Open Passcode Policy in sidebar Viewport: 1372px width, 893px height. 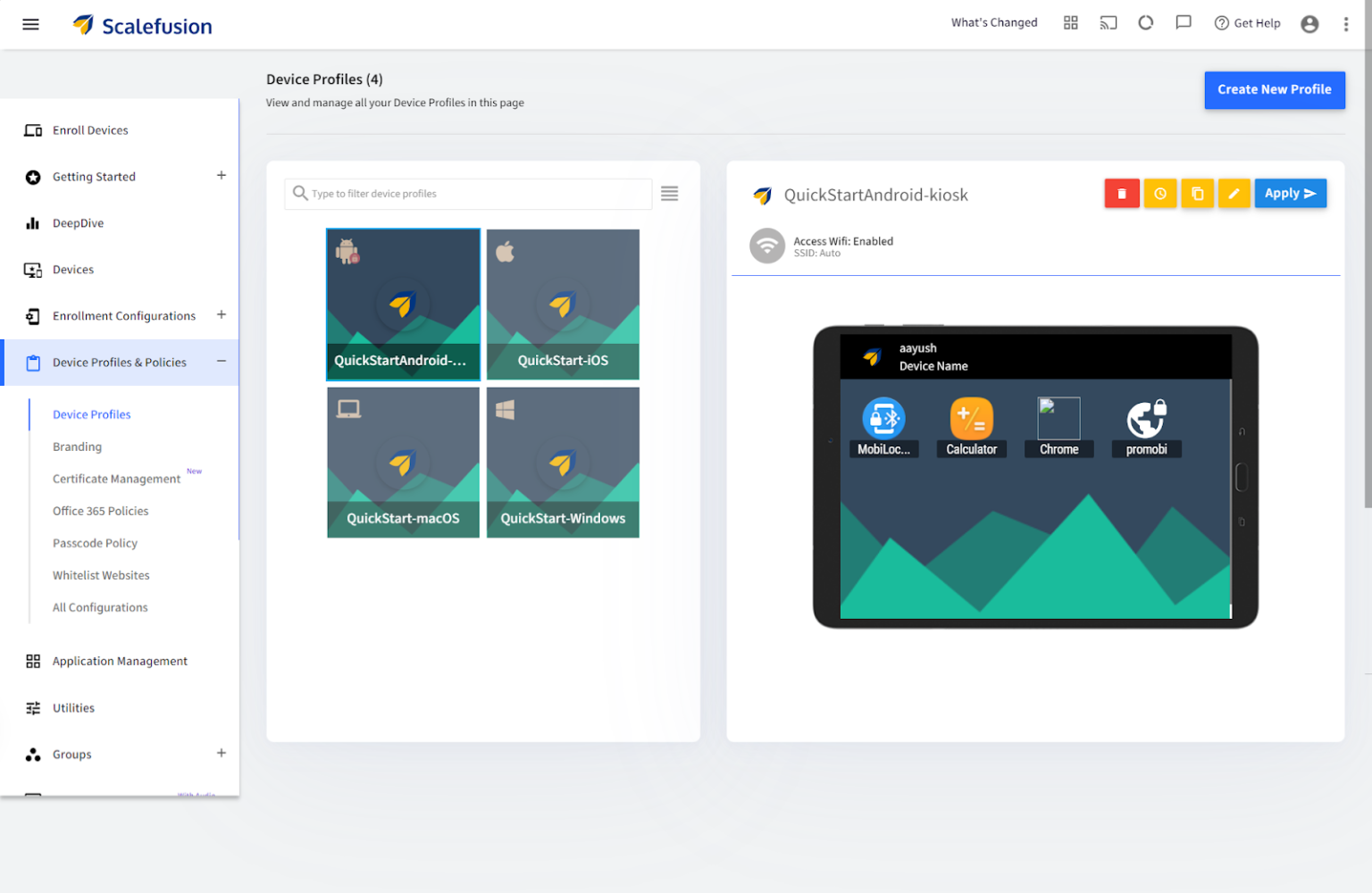pos(95,543)
